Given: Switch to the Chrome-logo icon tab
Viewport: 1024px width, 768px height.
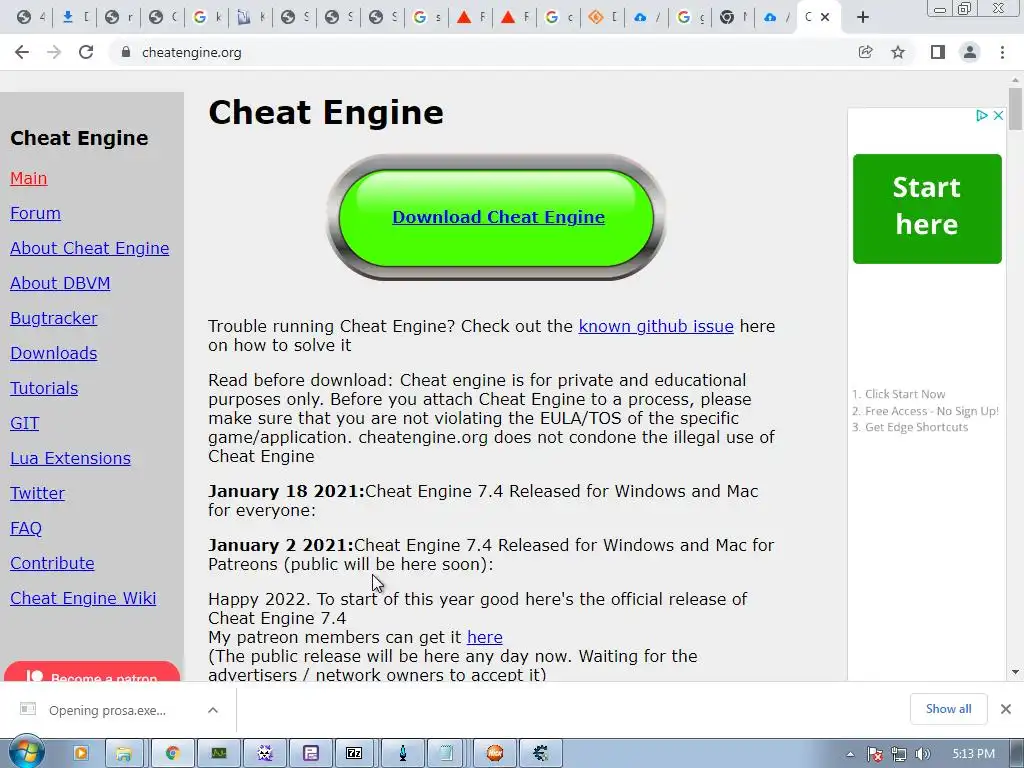Looking at the screenshot, I should coord(735,18).
